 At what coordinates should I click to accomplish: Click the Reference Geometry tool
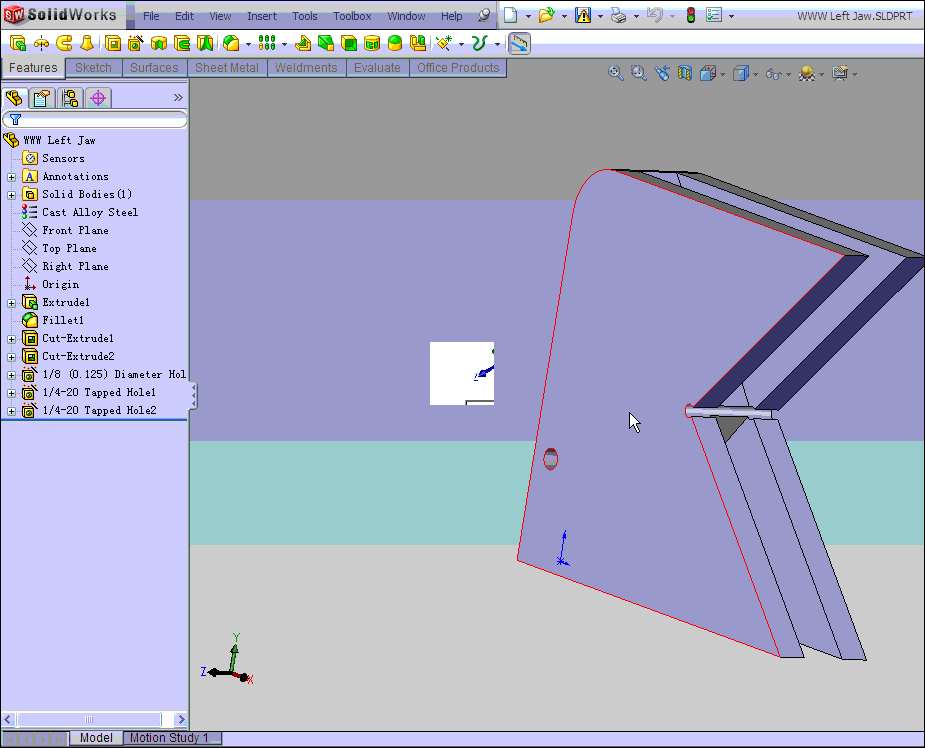tap(444, 43)
